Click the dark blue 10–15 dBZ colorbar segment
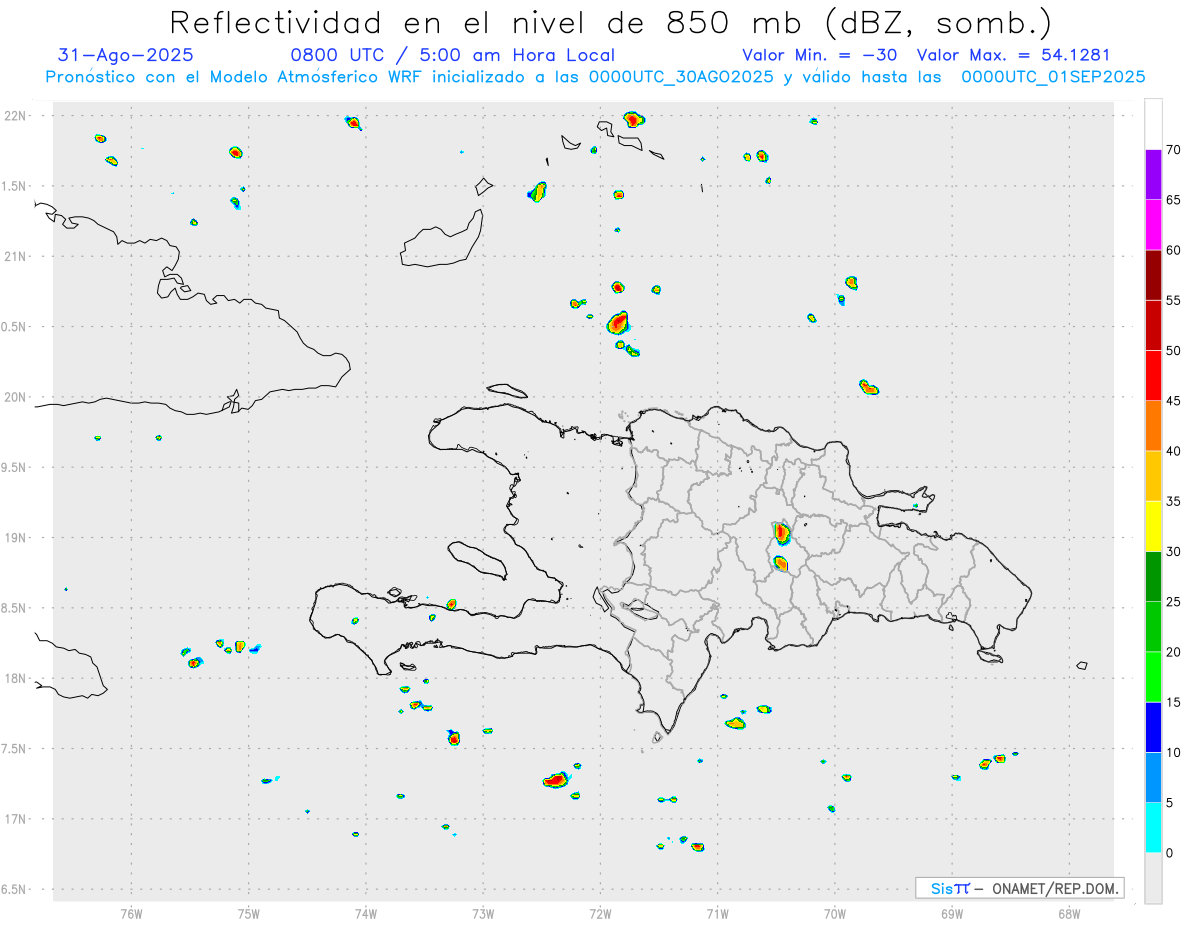Viewport: 1200px width, 927px height. [1153, 727]
